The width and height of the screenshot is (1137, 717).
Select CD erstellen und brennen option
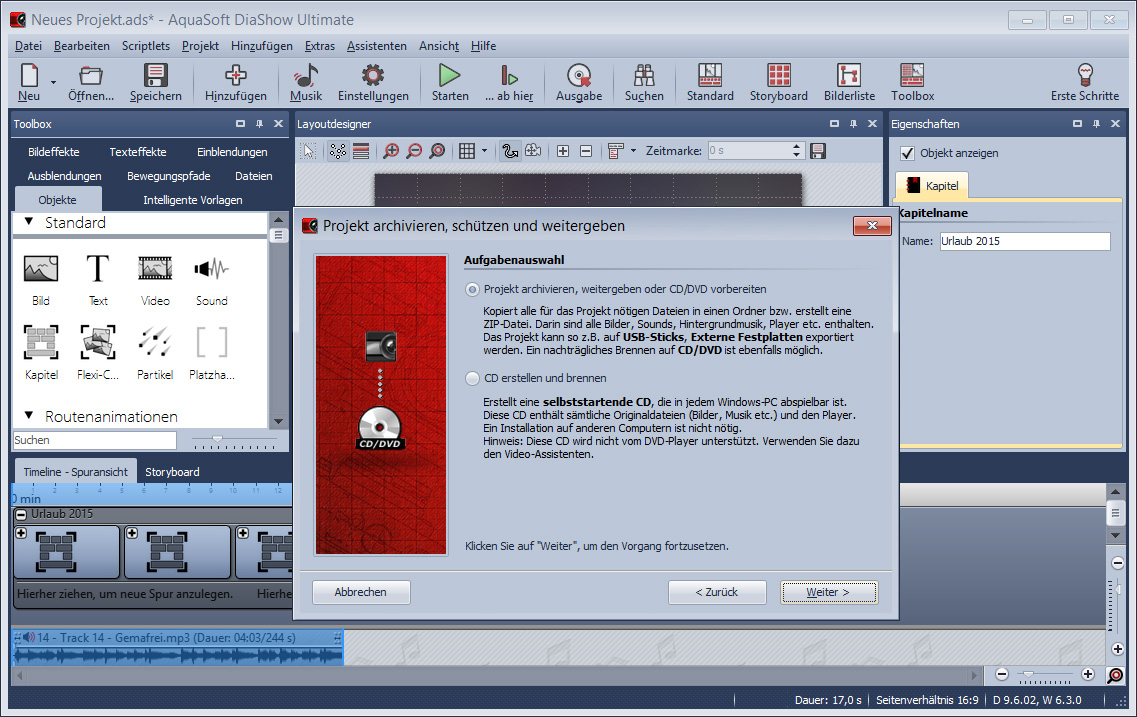tap(472, 378)
